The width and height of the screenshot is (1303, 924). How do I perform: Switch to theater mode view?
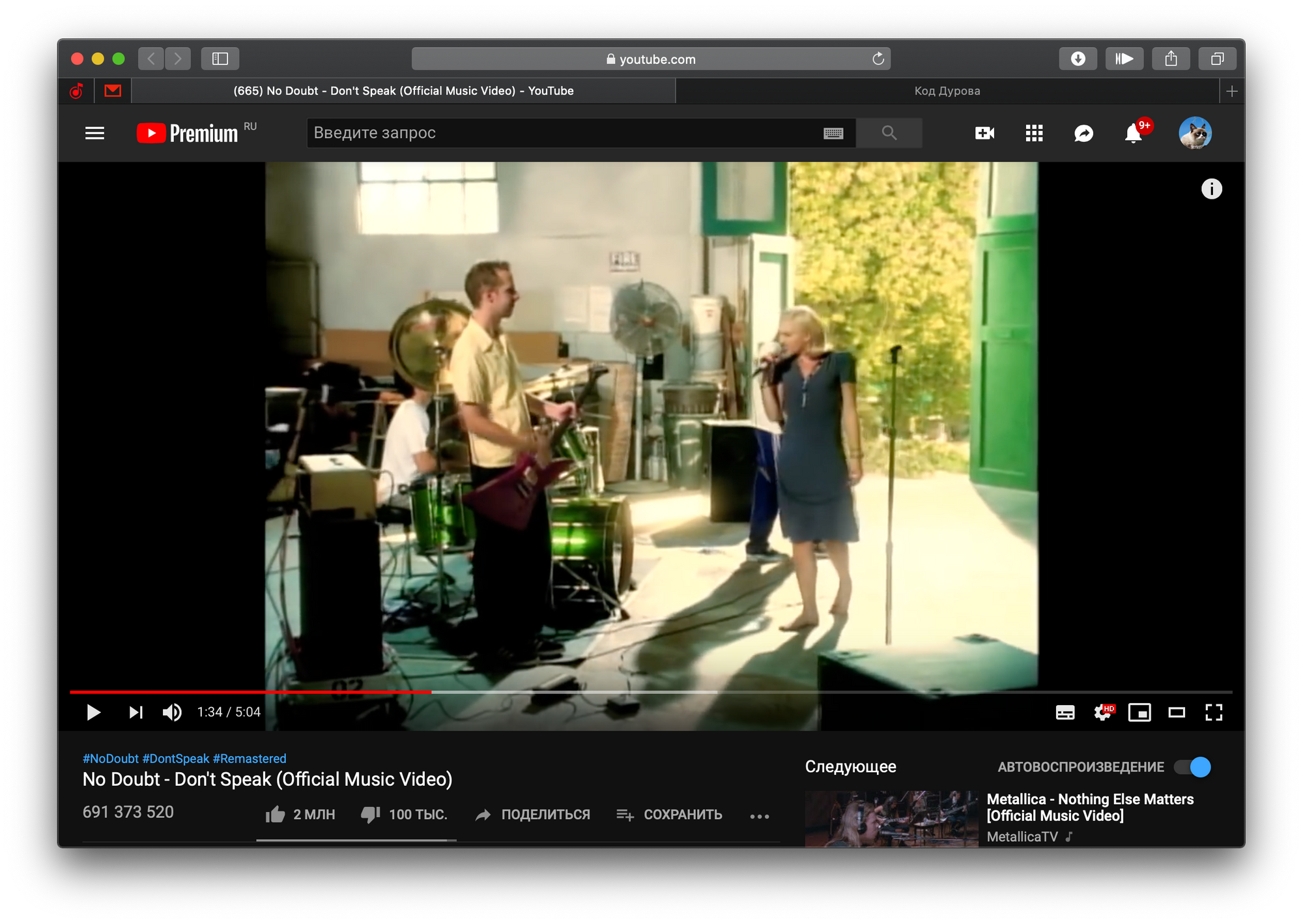pyautogui.click(x=1177, y=712)
